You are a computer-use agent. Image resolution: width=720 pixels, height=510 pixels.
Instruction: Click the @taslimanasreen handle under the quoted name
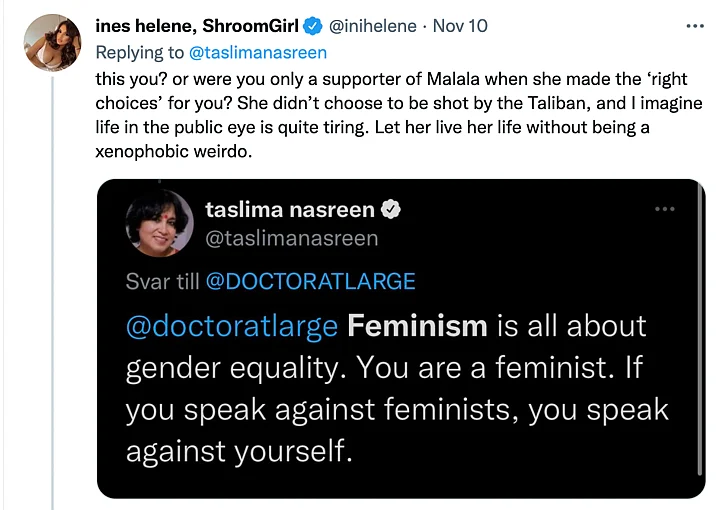pos(291,238)
